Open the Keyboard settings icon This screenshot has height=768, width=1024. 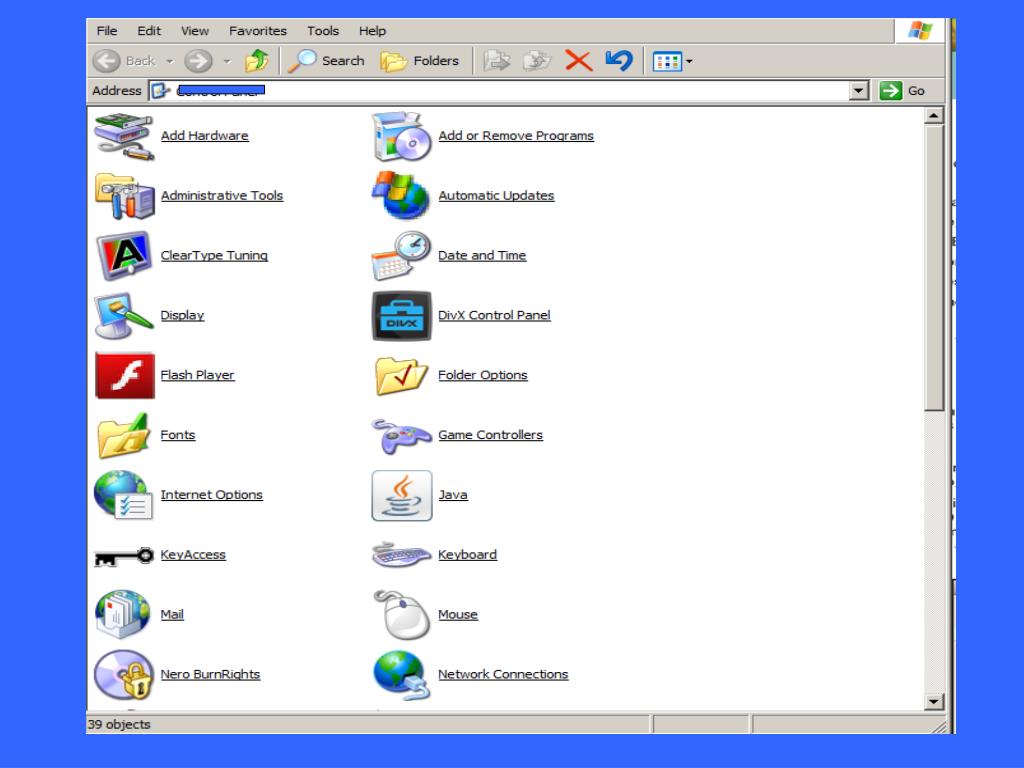pos(402,555)
